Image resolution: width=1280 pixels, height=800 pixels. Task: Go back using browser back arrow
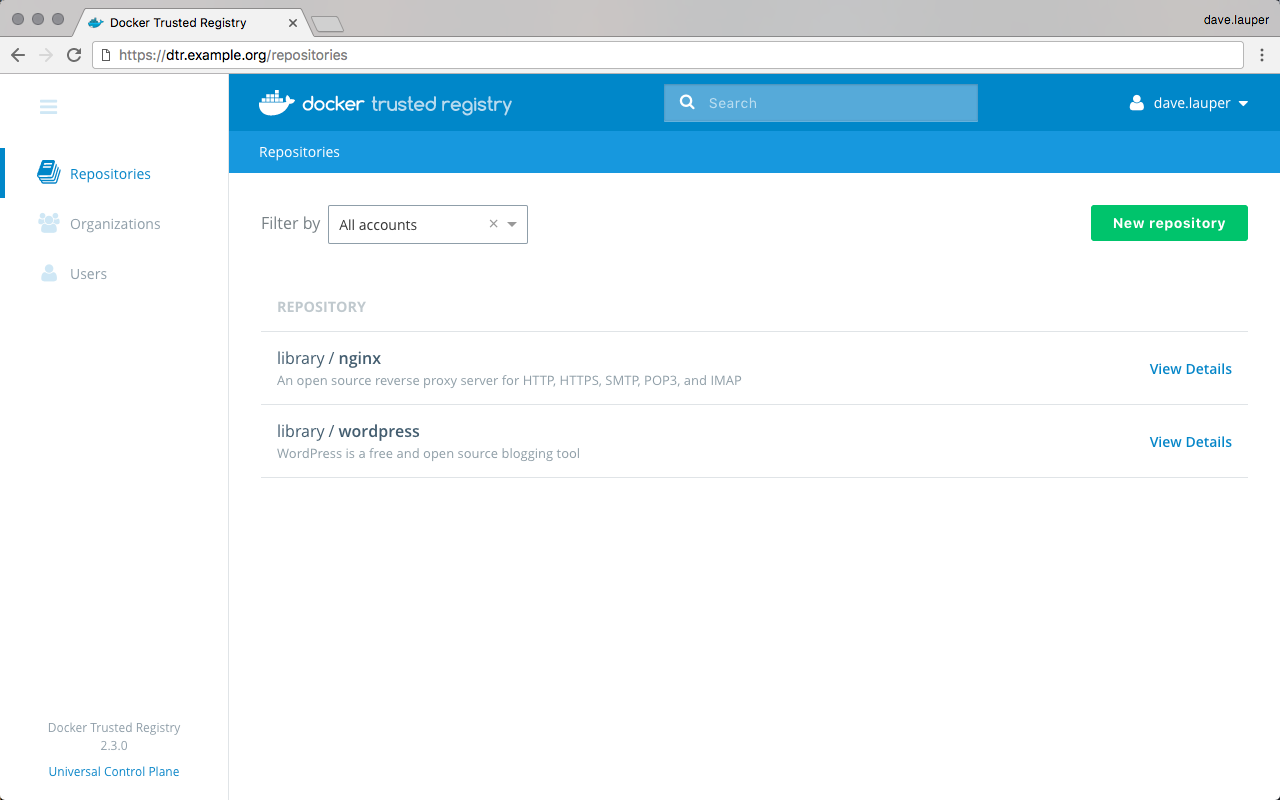(x=18, y=55)
